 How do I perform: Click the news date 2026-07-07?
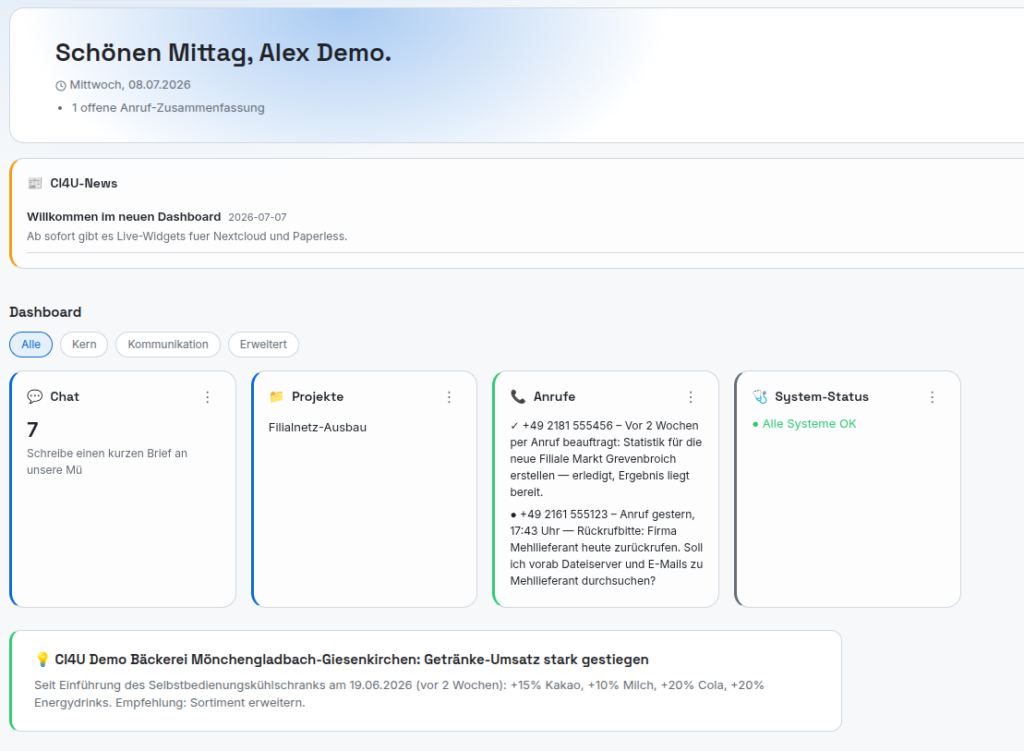[257, 217]
